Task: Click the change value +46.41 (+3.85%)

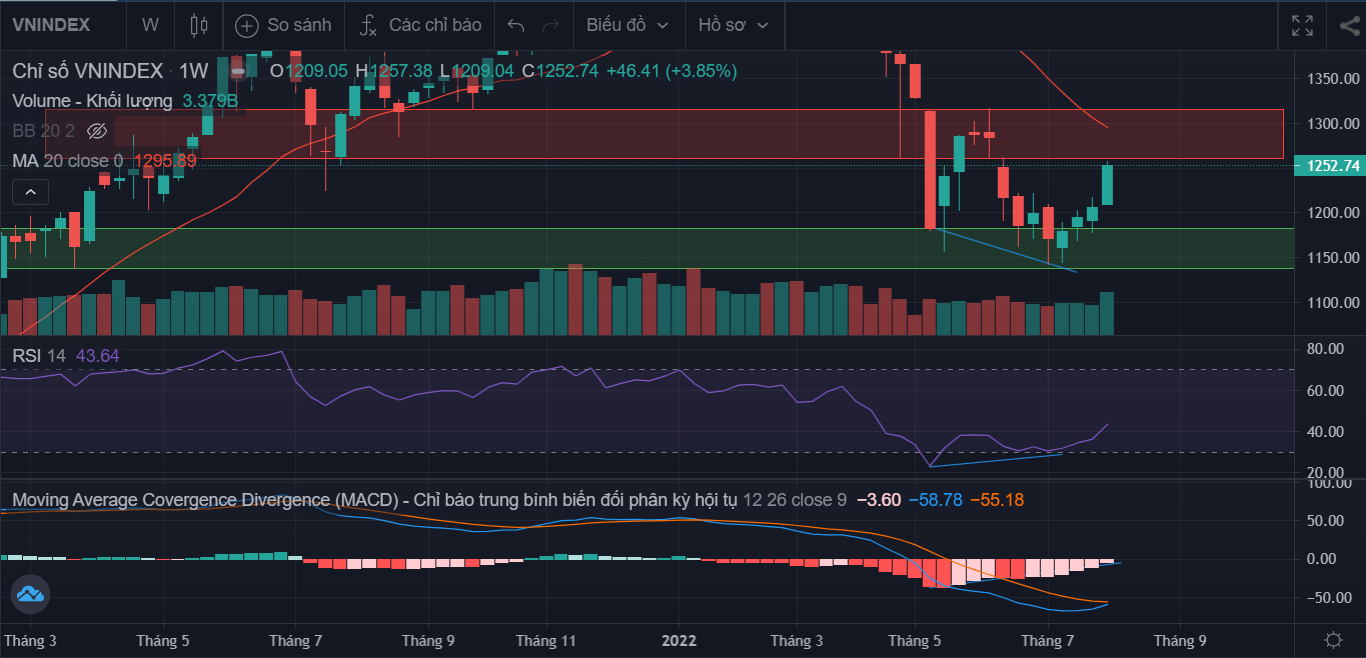Action: 672,71
